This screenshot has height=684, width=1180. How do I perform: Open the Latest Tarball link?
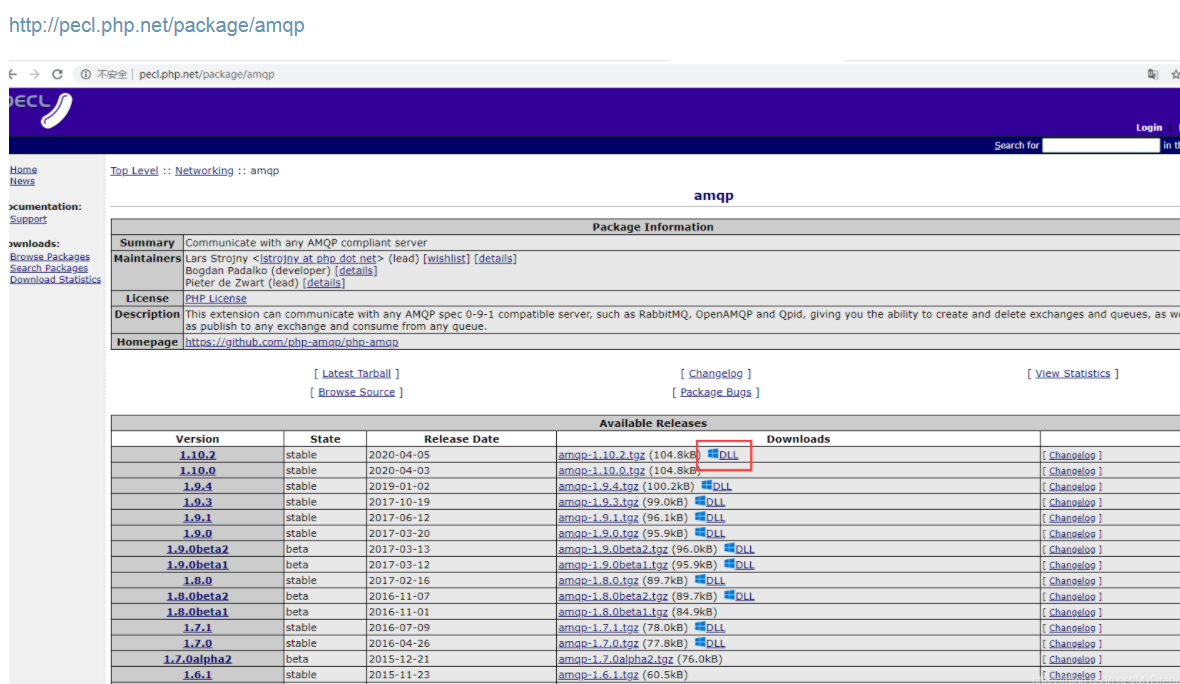pos(357,372)
